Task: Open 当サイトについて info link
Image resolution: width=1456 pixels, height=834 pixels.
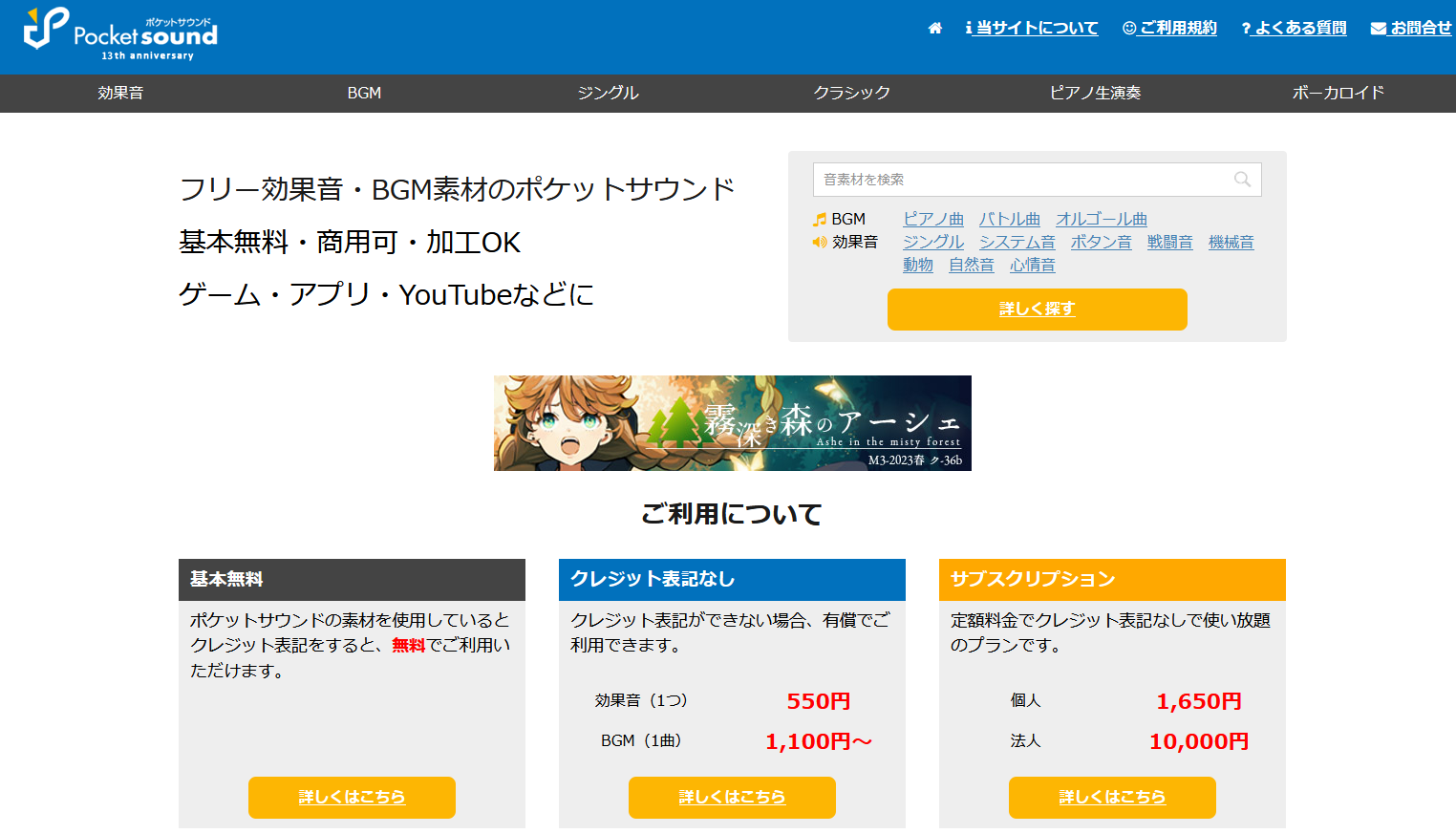Action: point(1032,29)
